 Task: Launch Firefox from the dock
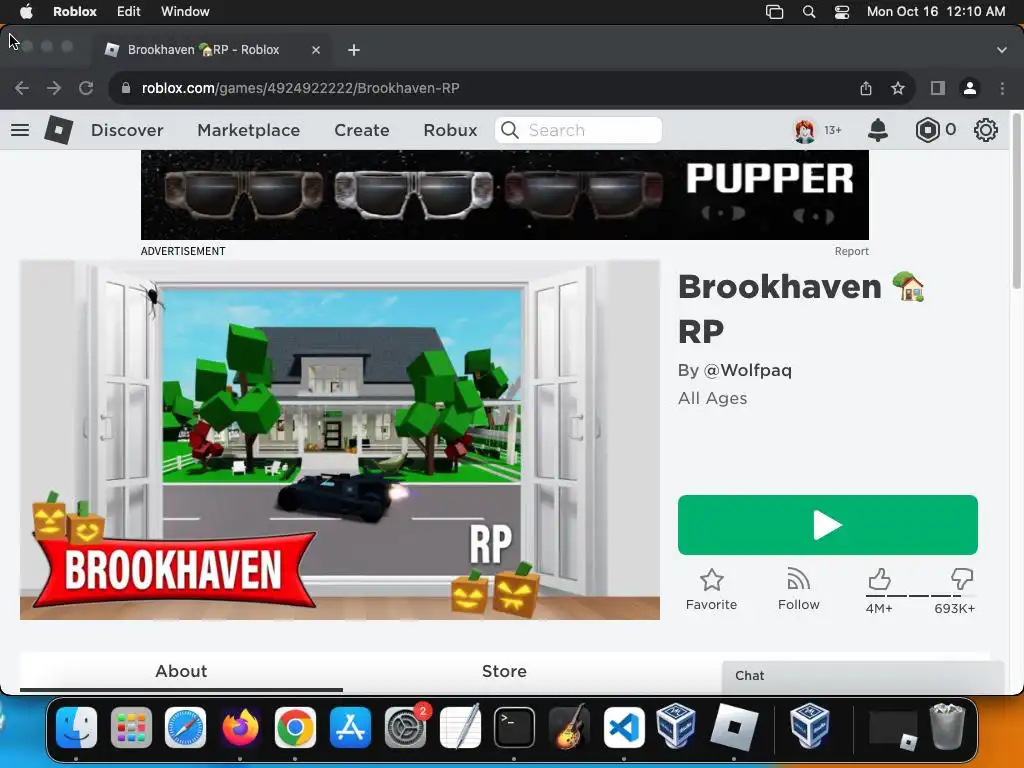coord(240,727)
